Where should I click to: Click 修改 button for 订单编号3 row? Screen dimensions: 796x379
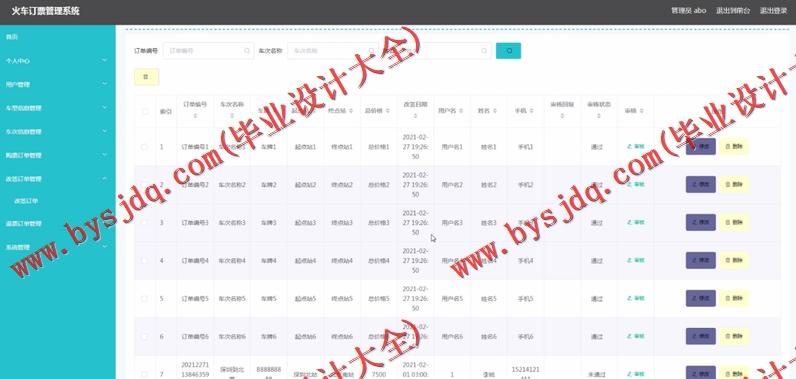pyautogui.click(x=701, y=222)
